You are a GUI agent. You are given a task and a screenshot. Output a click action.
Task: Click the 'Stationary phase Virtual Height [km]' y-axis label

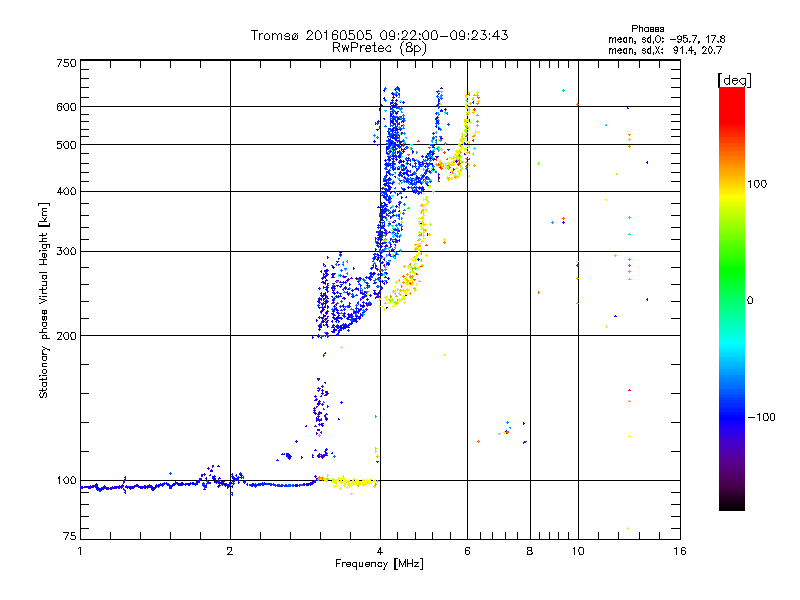point(44,300)
